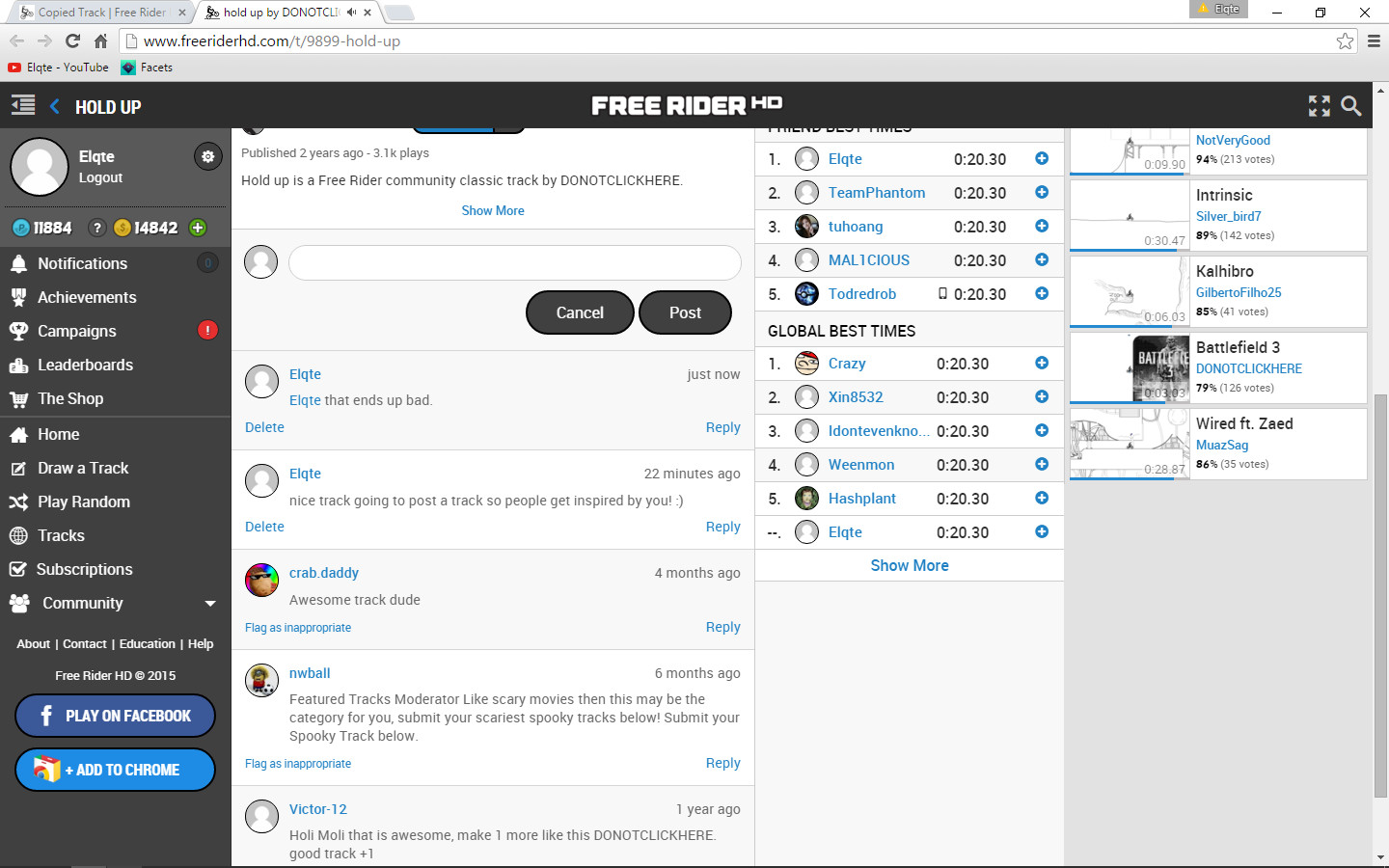Open Kalhibro track thumbnail
This screenshot has width=1389, height=868.
(1130, 291)
